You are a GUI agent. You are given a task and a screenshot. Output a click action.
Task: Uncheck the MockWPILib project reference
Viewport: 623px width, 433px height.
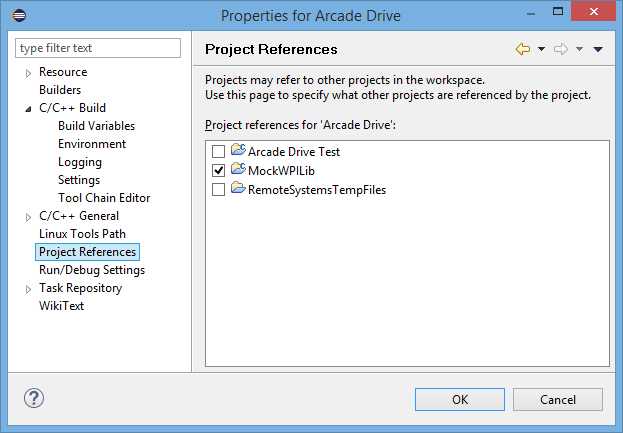pos(219,171)
